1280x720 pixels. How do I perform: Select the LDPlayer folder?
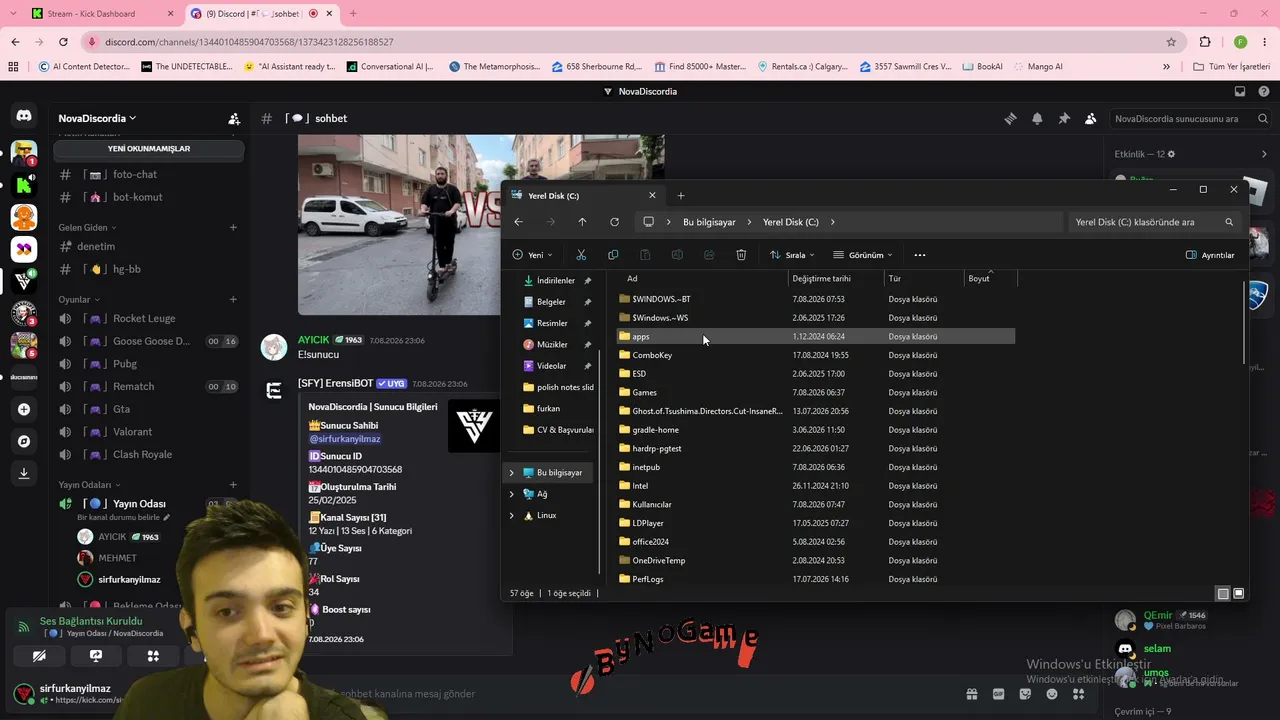click(x=815, y=523)
